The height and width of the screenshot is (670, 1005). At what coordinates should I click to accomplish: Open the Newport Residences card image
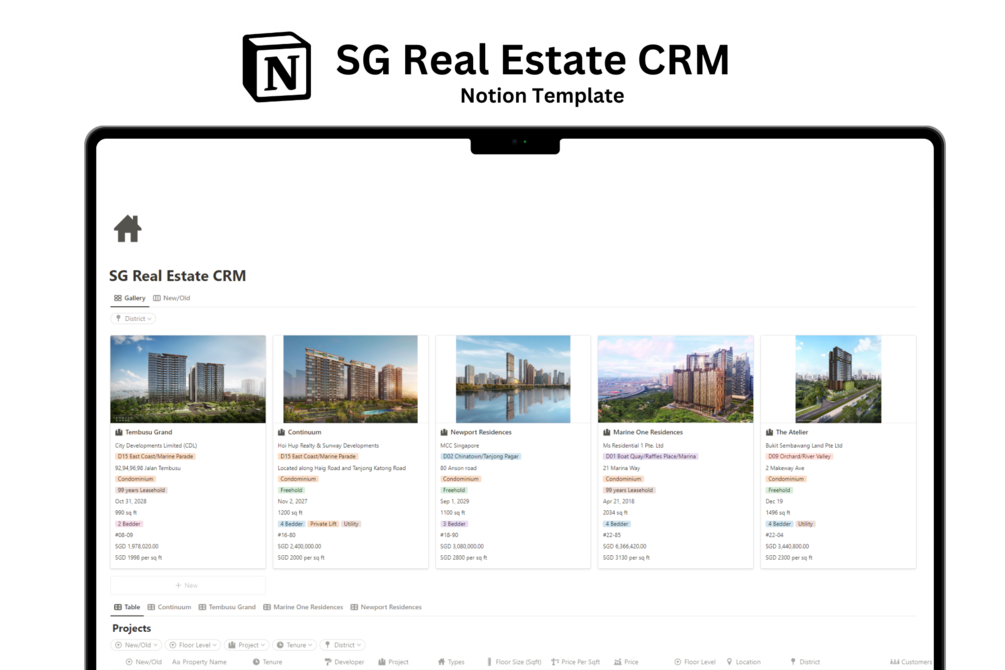[513, 379]
